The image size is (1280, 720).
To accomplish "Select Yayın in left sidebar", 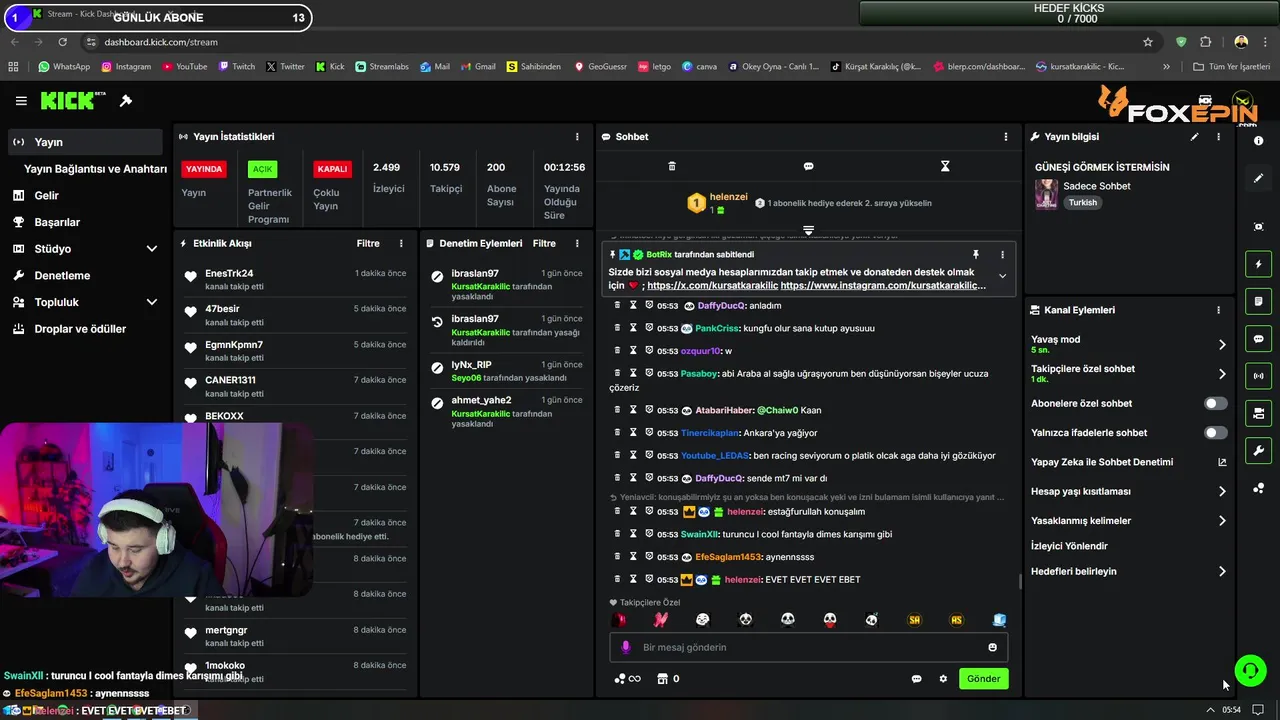I will (85, 142).
